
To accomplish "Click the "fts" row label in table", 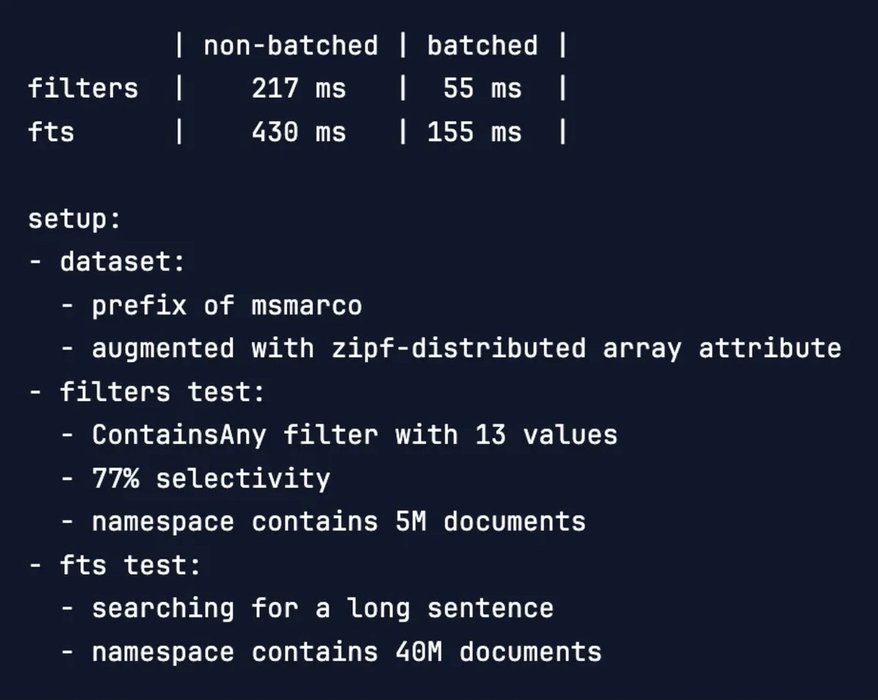I will [51, 132].
